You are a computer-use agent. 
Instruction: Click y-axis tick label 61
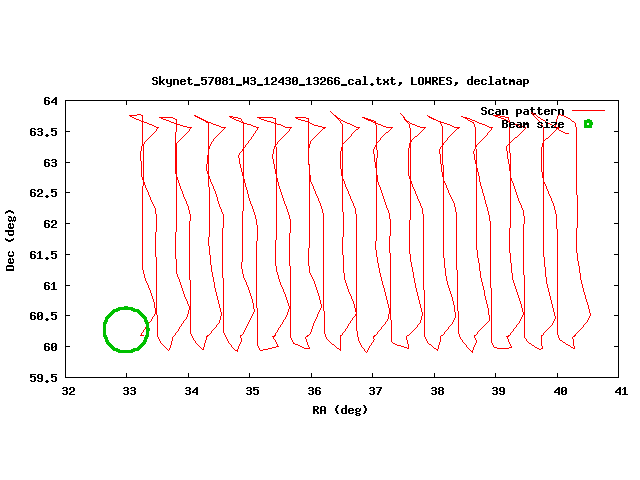(x=51, y=286)
